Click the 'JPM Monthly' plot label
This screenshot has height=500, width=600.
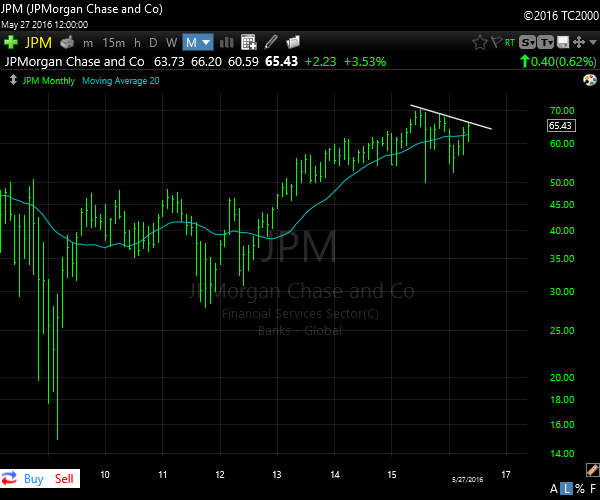click(49, 81)
